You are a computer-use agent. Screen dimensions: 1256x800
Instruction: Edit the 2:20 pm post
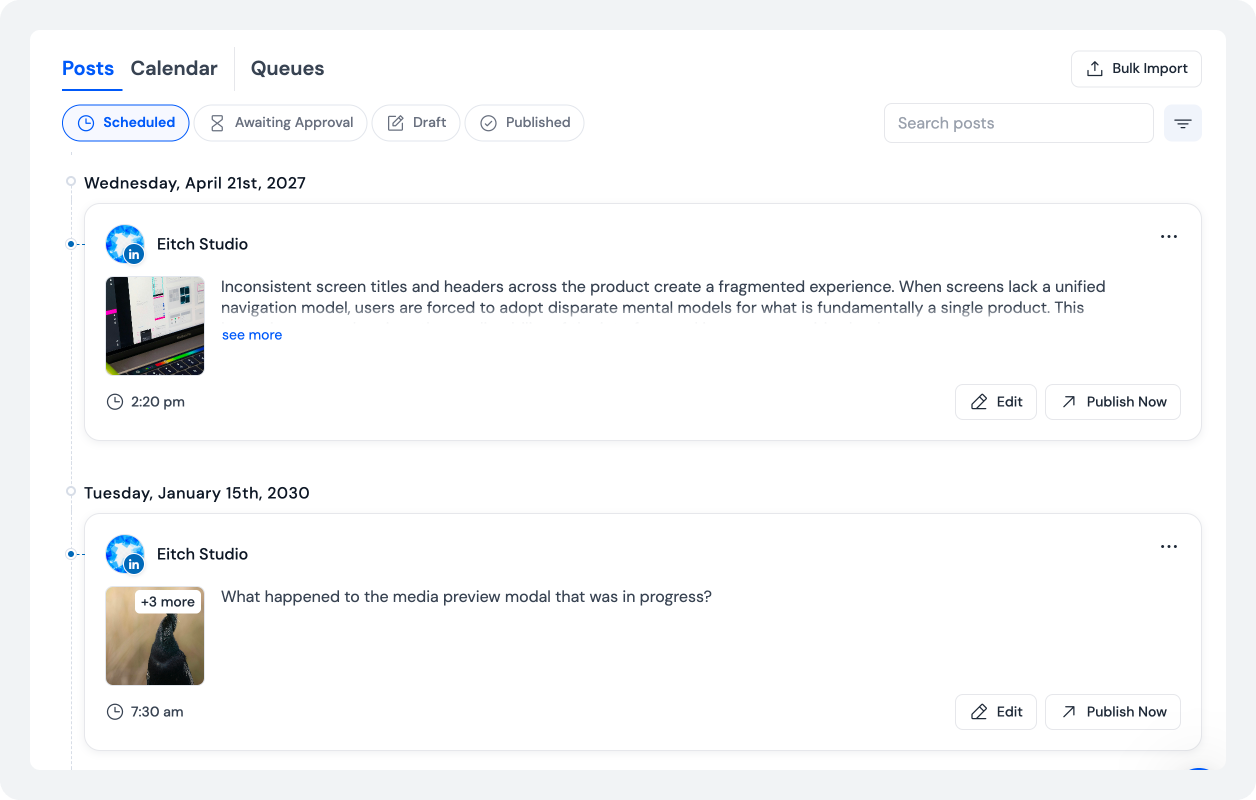pos(996,402)
